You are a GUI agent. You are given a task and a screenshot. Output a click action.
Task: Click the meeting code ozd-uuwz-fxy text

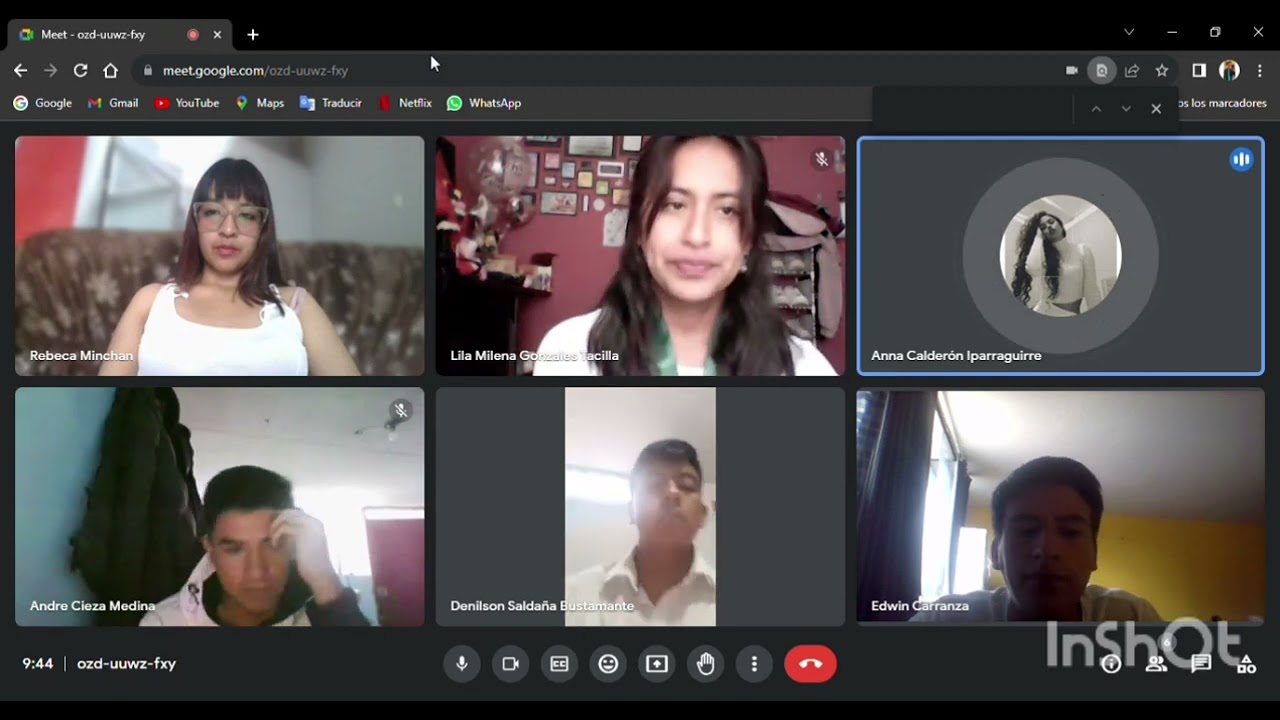coord(127,664)
